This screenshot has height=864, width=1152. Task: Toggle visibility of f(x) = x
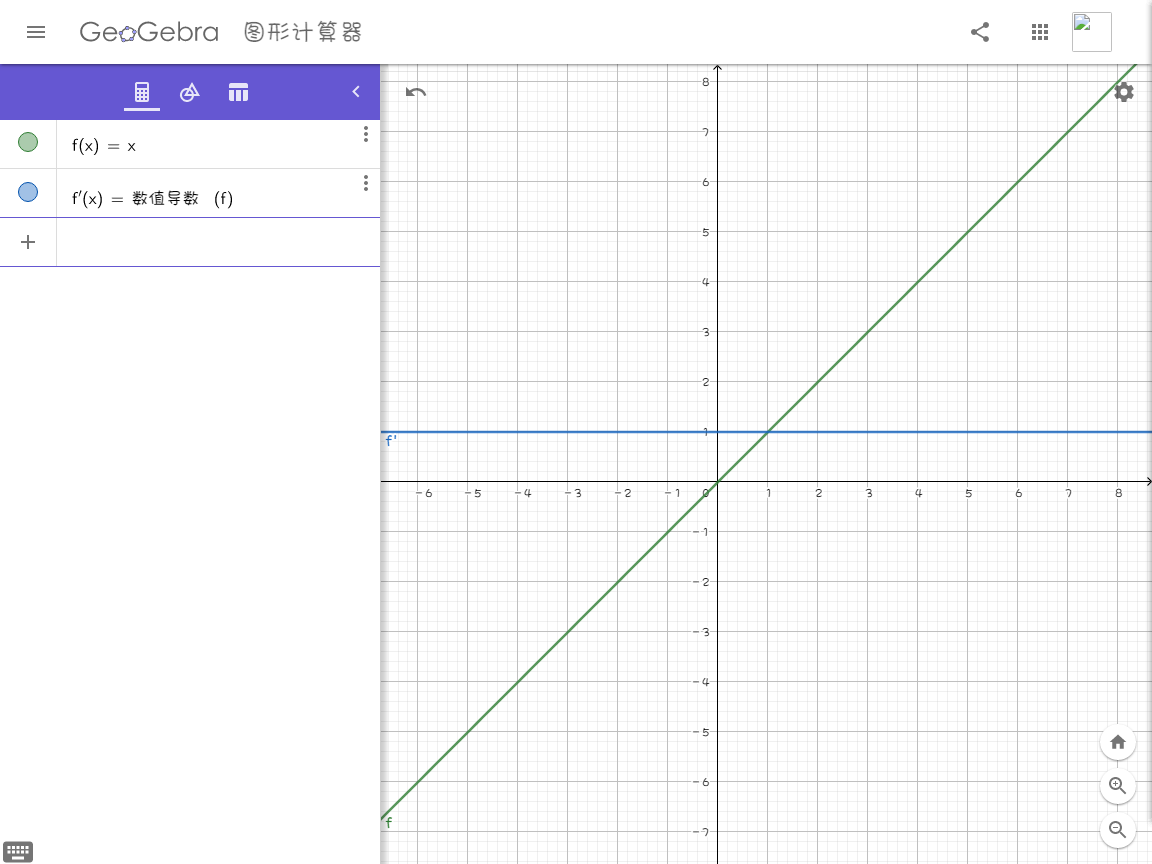(28, 143)
